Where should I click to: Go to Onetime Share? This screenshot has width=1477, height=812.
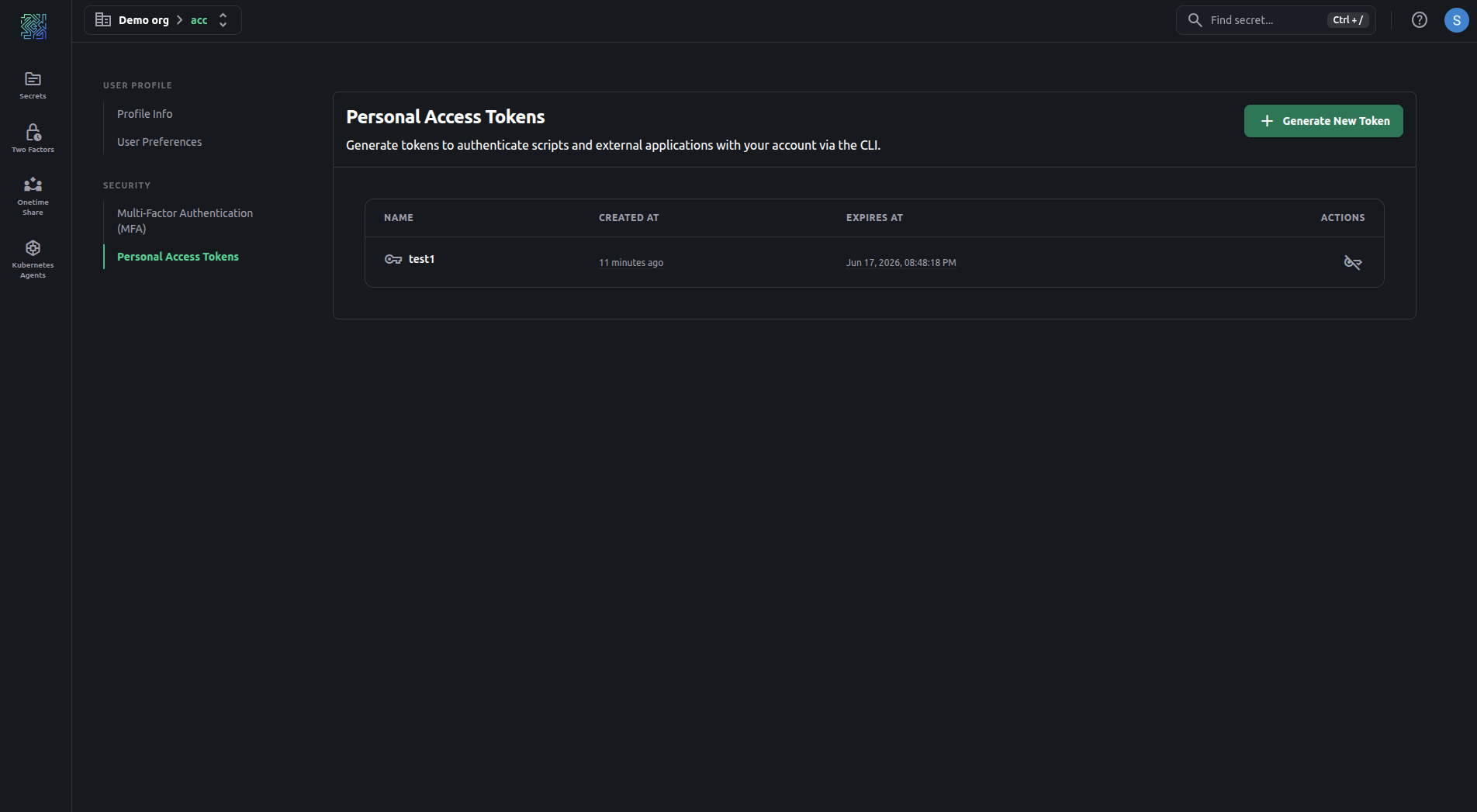click(x=33, y=196)
